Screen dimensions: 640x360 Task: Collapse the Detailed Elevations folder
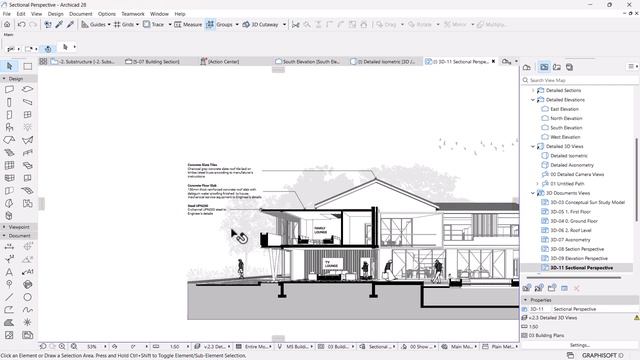click(533, 100)
